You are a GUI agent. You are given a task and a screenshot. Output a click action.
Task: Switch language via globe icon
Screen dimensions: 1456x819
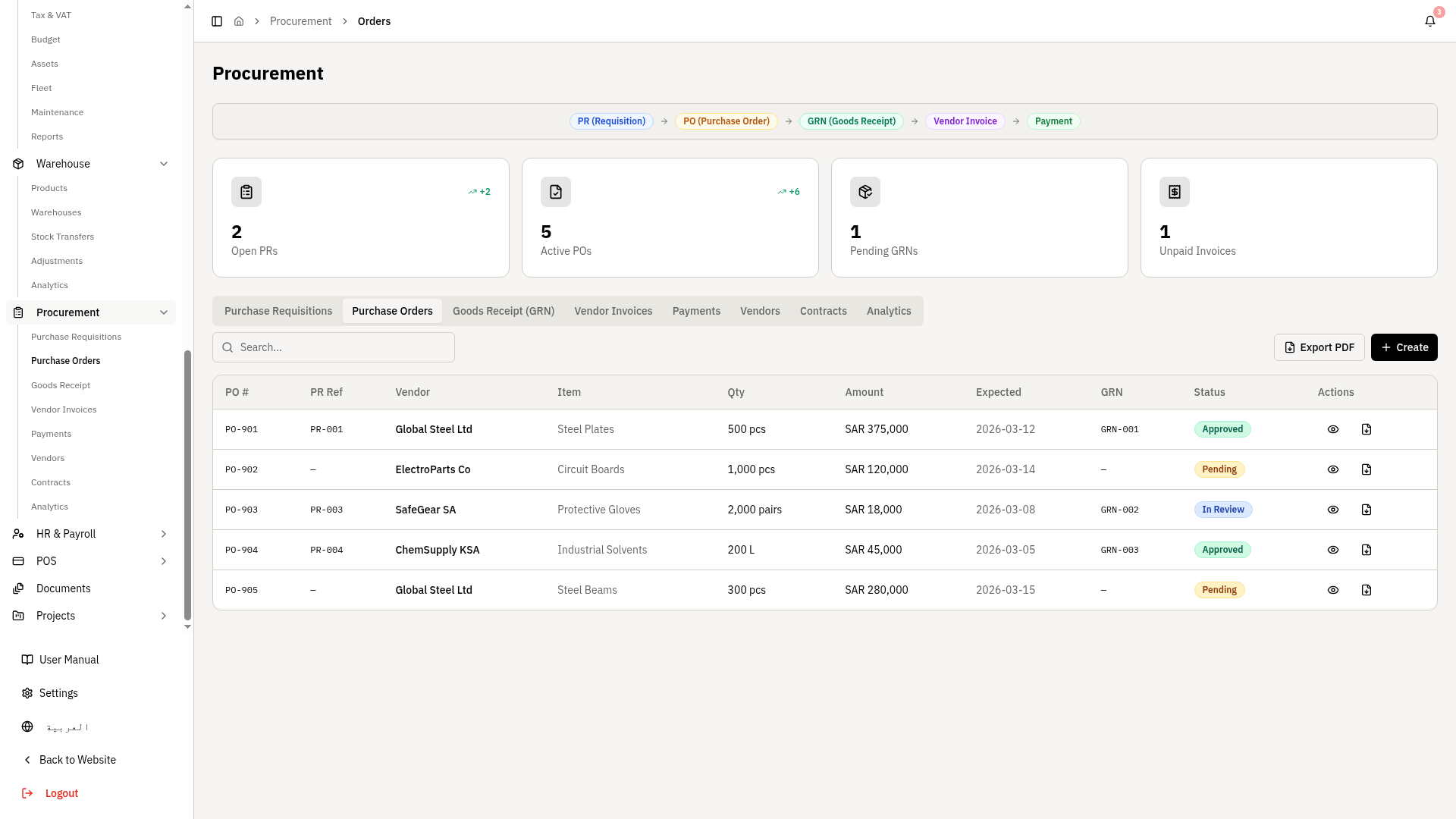click(27, 726)
